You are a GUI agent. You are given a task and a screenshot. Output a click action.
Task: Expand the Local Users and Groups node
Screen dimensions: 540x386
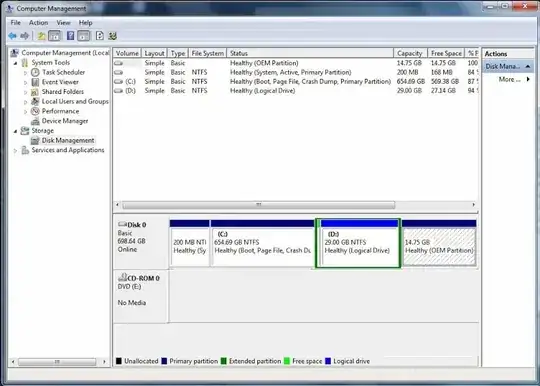coord(25,102)
